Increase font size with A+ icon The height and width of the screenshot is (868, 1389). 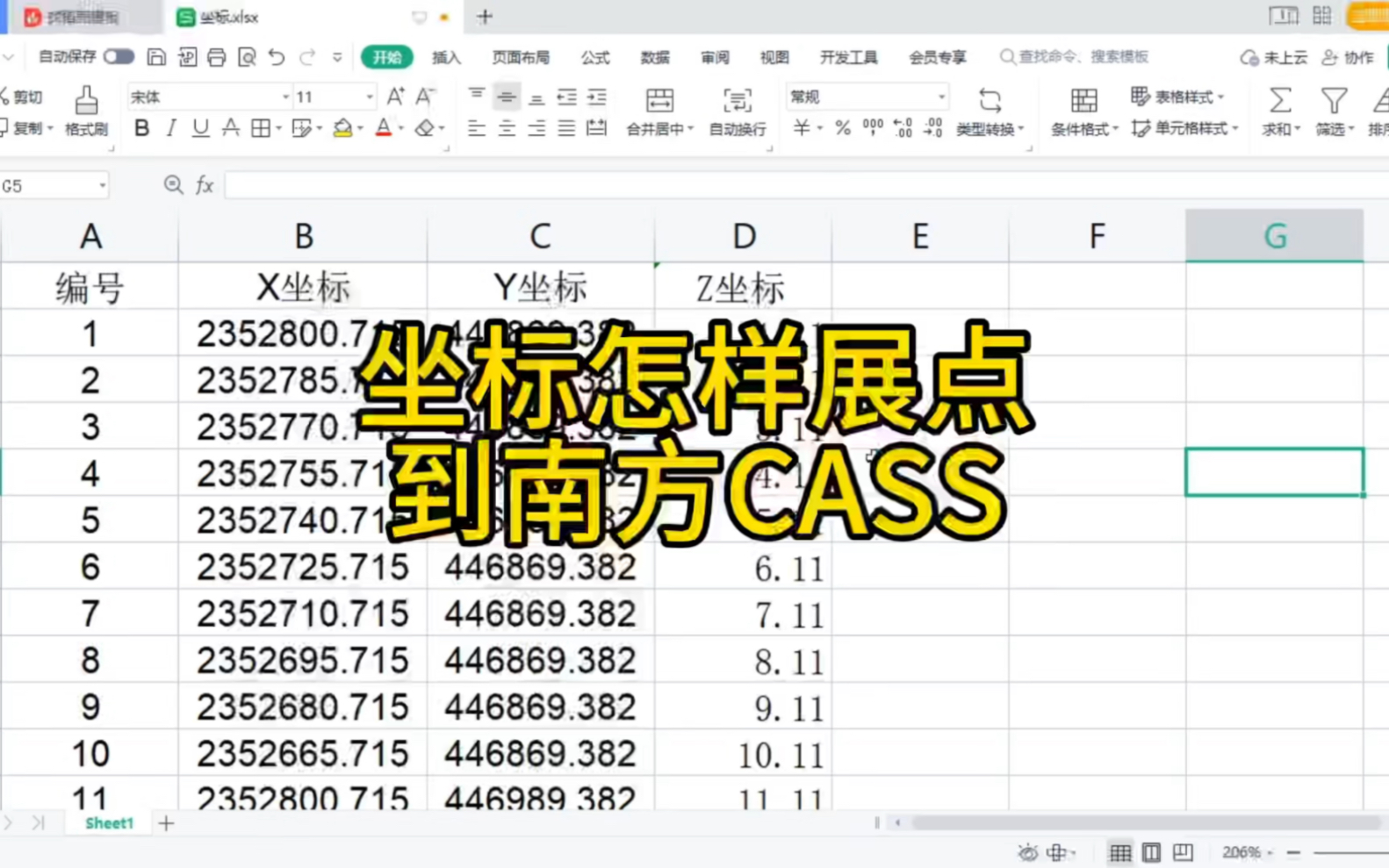point(396,97)
